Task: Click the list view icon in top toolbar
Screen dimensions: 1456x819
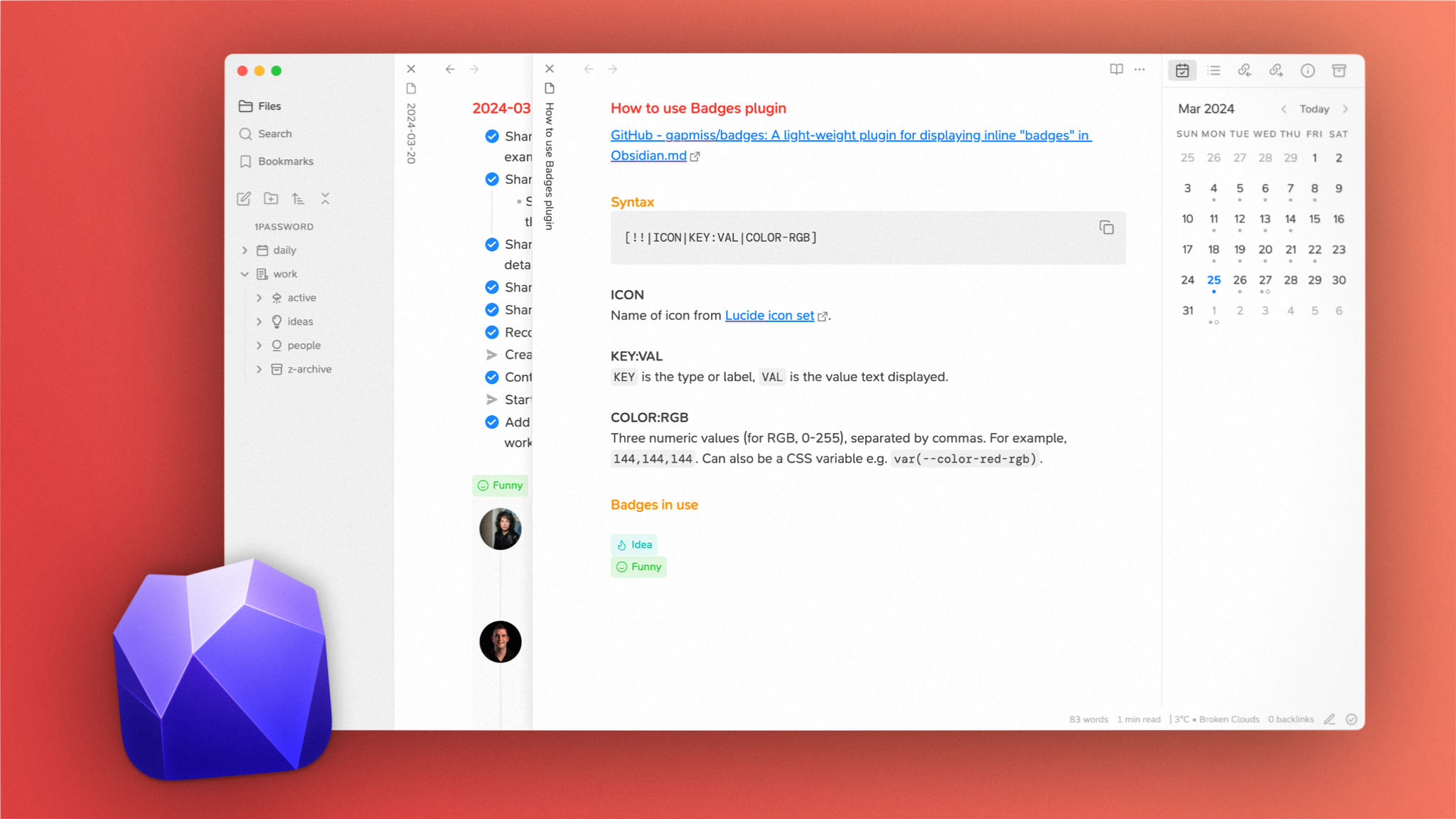Action: pyautogui.click(x=1214, y=70)
